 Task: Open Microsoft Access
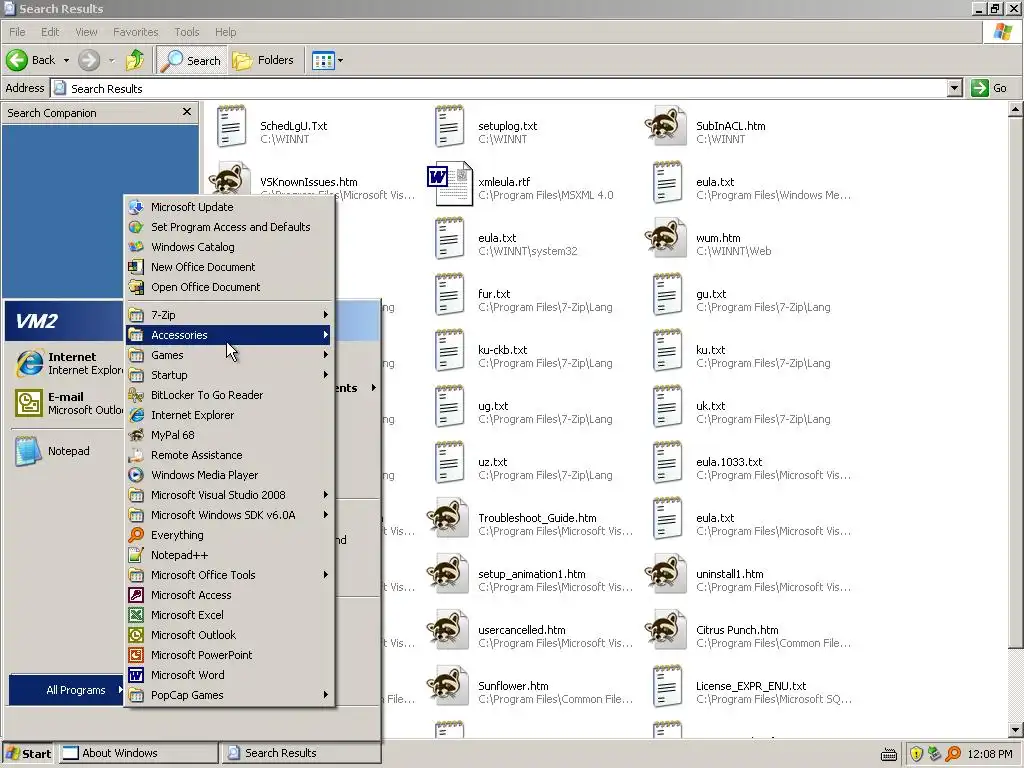(229, 595)
